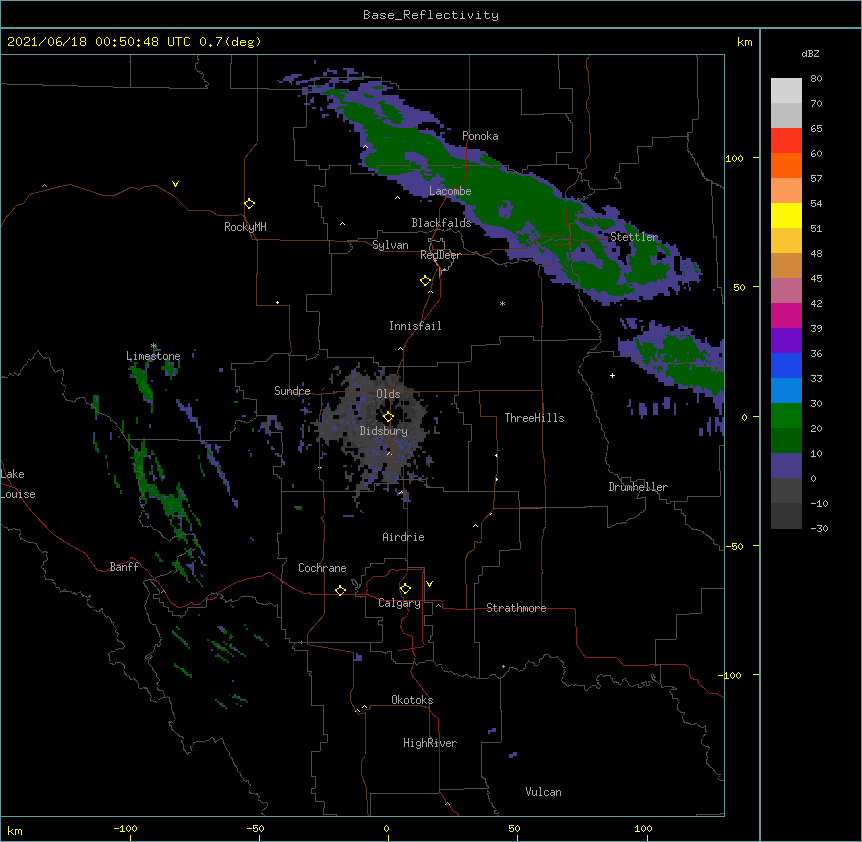Click the dBZ legend heading
Screen dimensions: 862x842
810,53
